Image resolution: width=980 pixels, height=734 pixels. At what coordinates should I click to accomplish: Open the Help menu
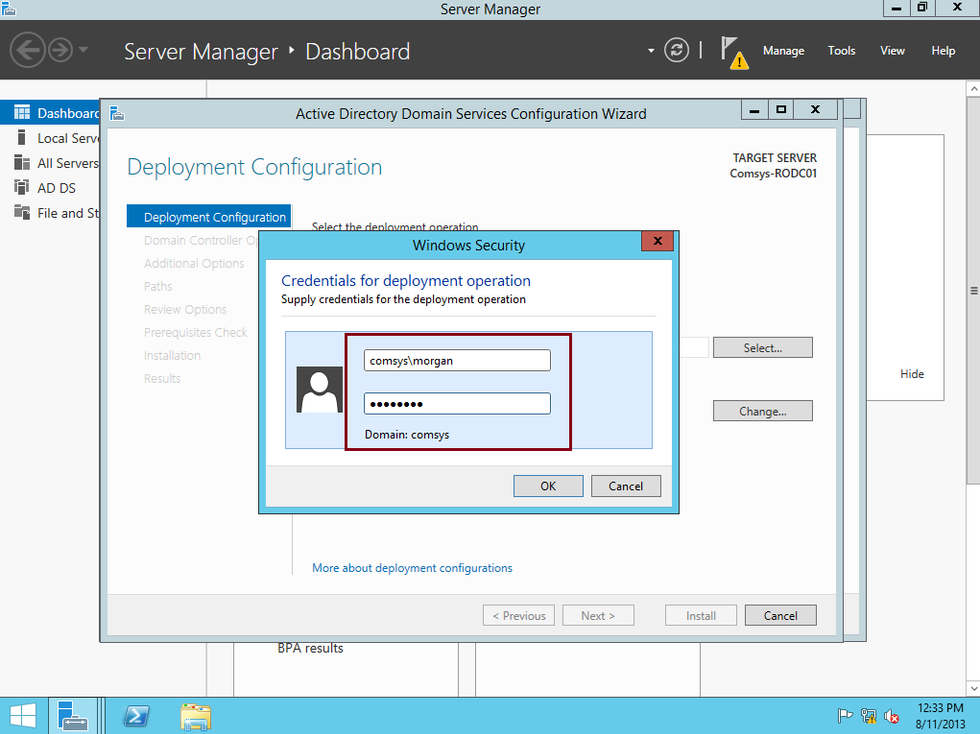click(x=942, y=51)
